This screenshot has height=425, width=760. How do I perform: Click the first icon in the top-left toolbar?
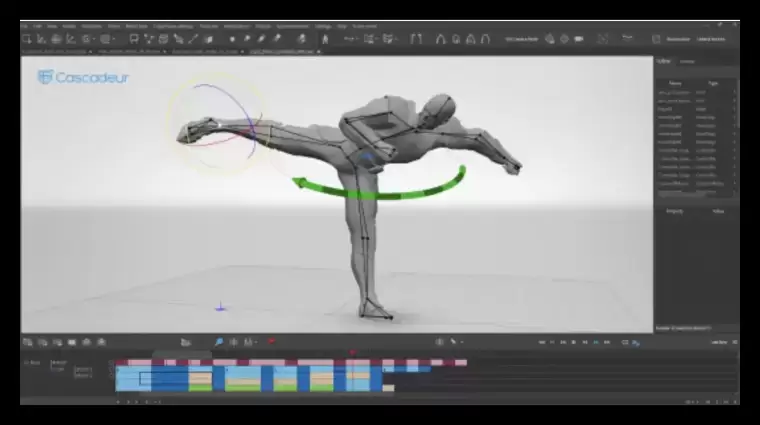pos(28,38)
